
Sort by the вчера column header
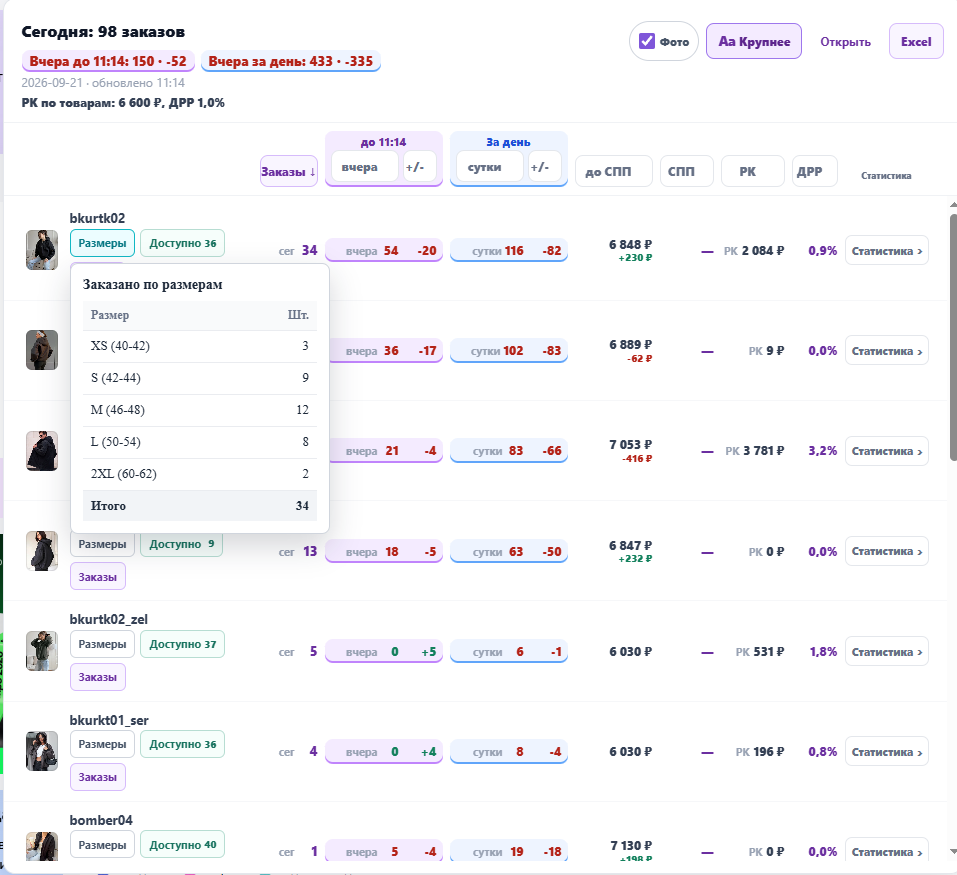(x=364, y=167)
